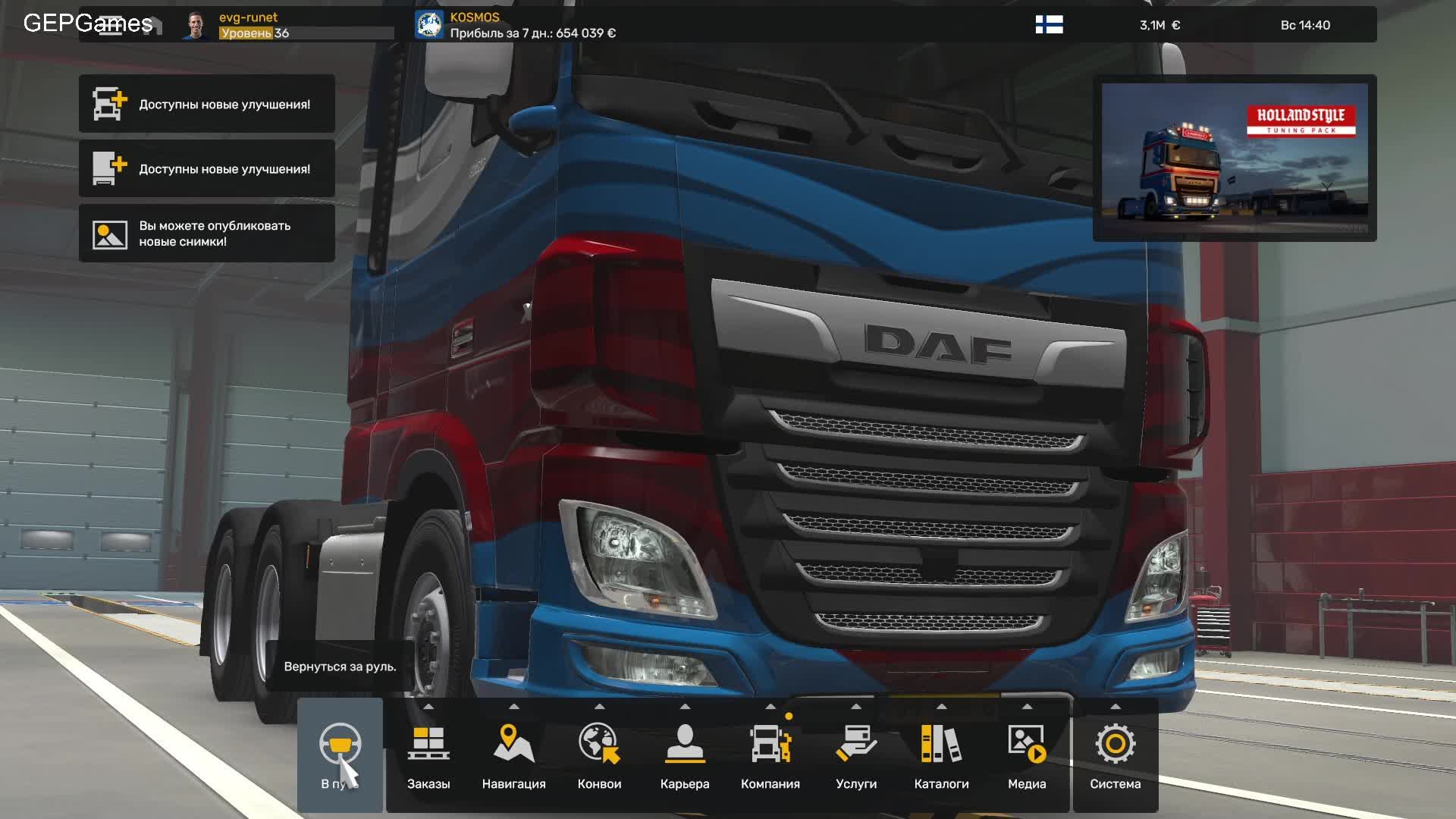This screenshot has width=1456, height=819.
Task: Click the KOSMOS company name
Action: (x=475, y=17)
